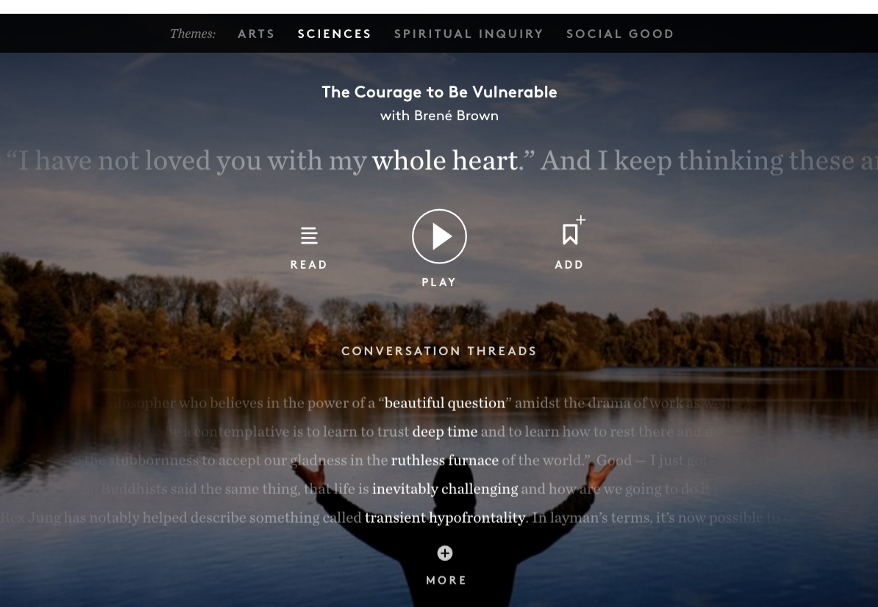Select the 'ruthless furnace' thread

445,460
